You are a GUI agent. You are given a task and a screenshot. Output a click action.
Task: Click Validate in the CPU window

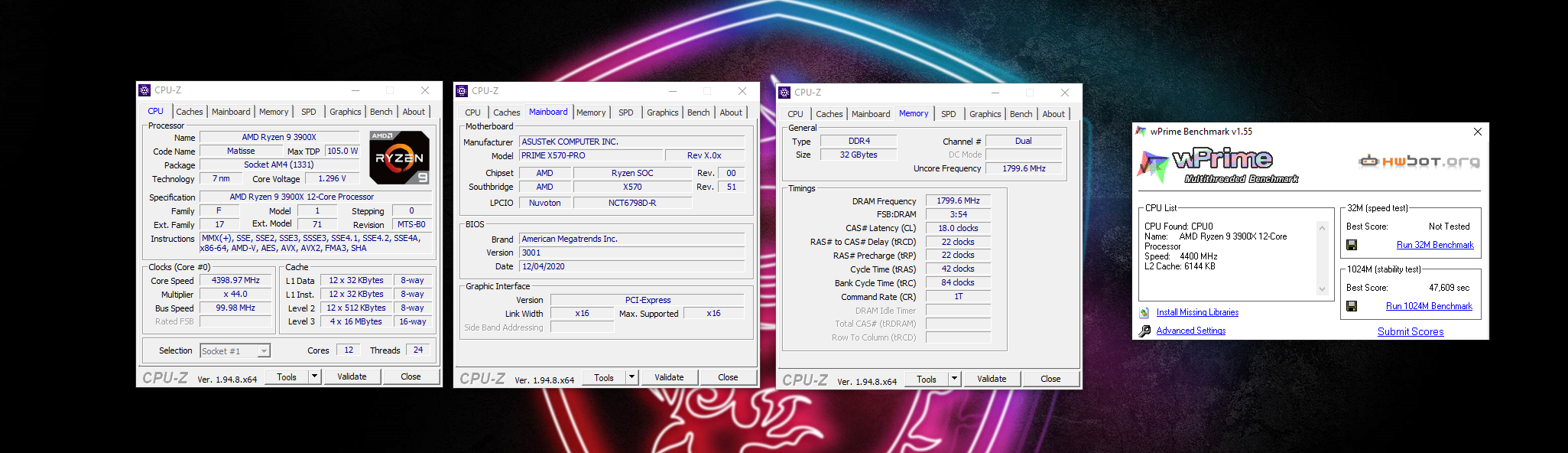point(352,376)
